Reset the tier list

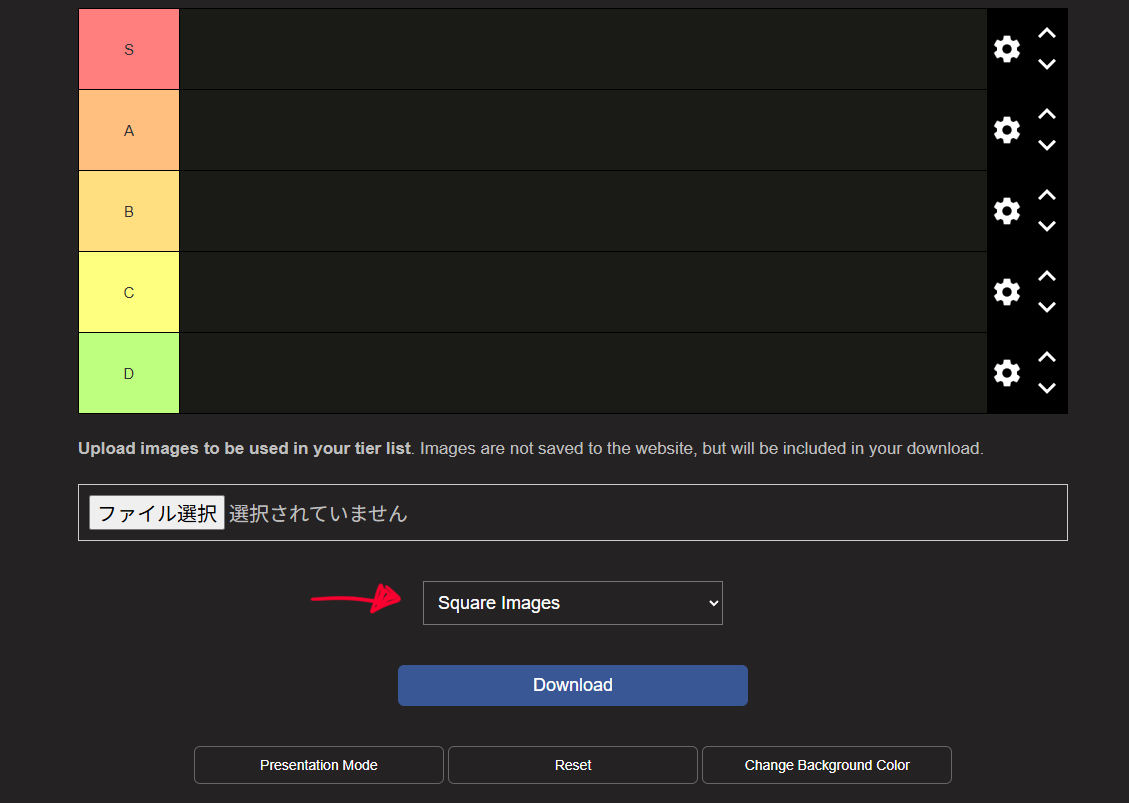pyautogui.click(x=573, y=765)
